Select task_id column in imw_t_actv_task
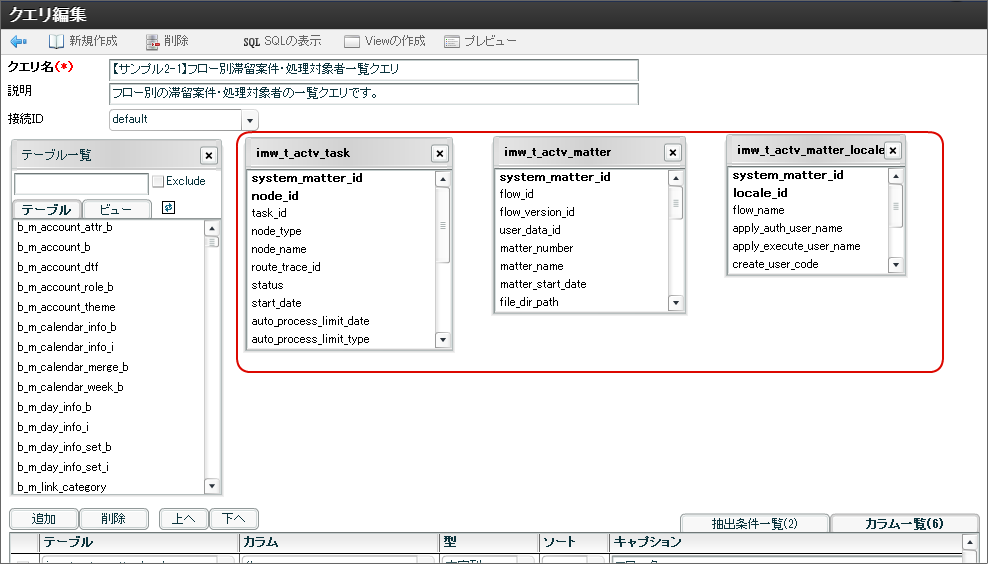988x564 pixels. tap(269, 213)
